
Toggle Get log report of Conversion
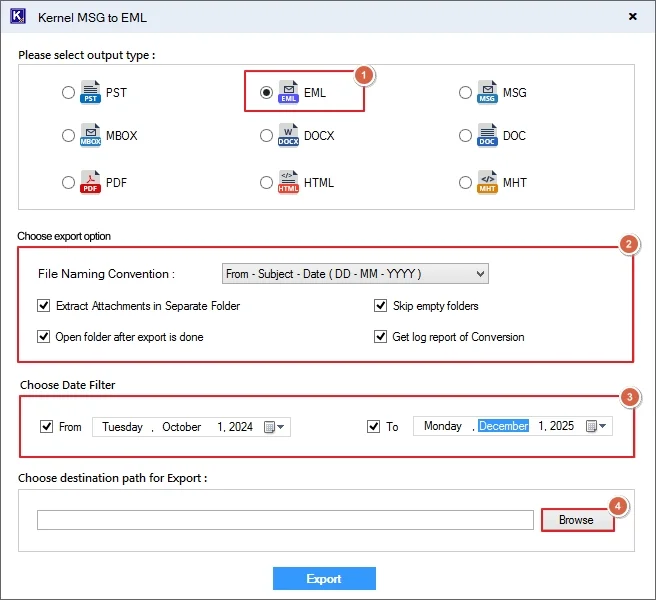[380, 336]
